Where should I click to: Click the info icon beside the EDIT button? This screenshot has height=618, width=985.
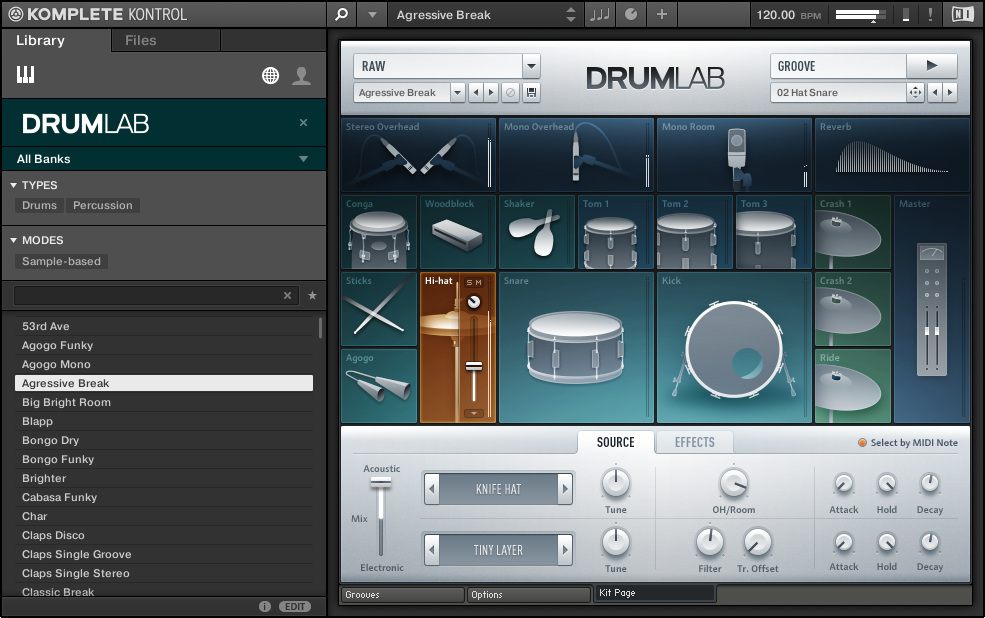264,606
